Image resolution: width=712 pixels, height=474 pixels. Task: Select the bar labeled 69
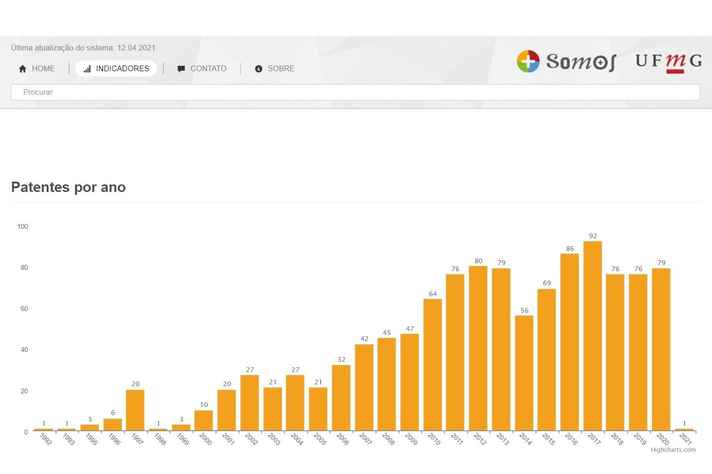[547, 360]
